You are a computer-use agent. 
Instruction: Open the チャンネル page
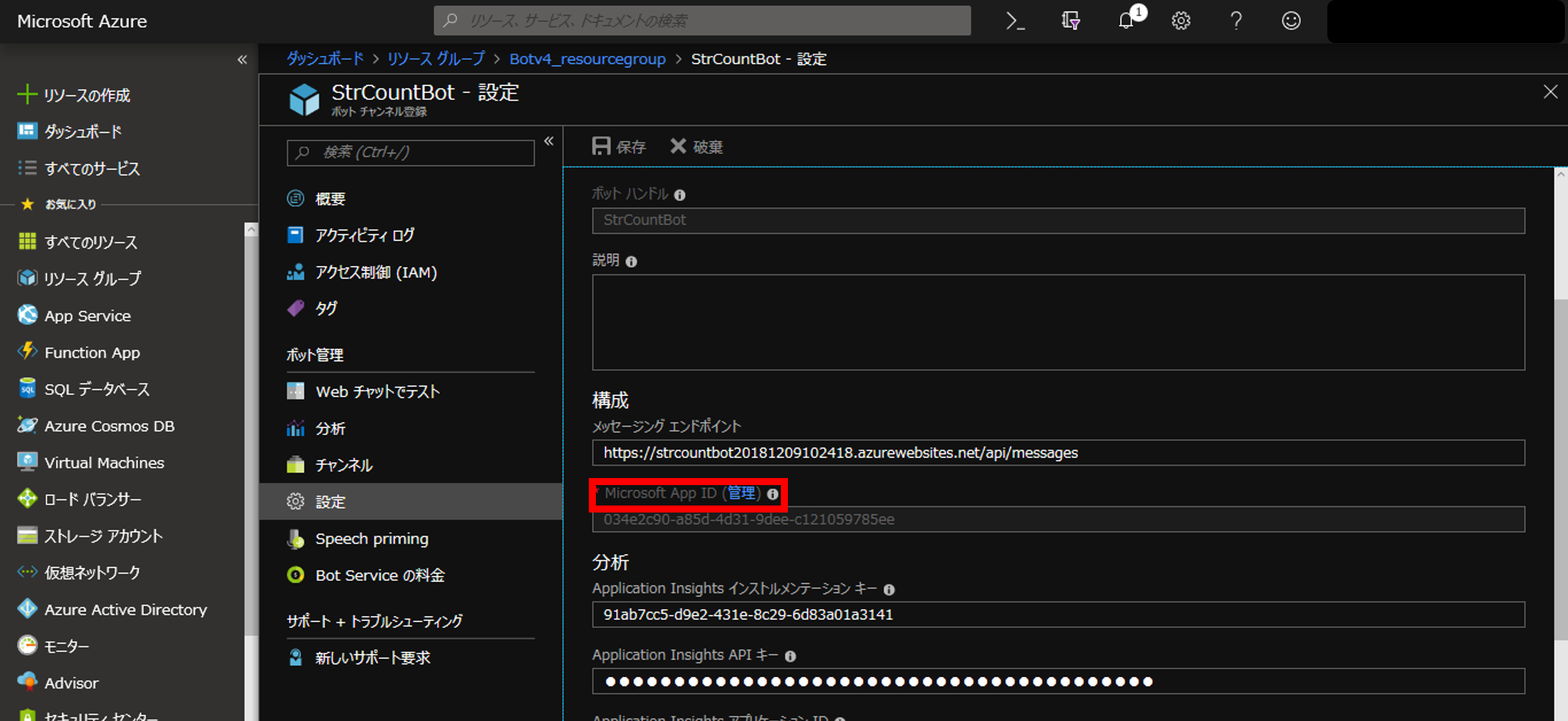pos(344,464)
